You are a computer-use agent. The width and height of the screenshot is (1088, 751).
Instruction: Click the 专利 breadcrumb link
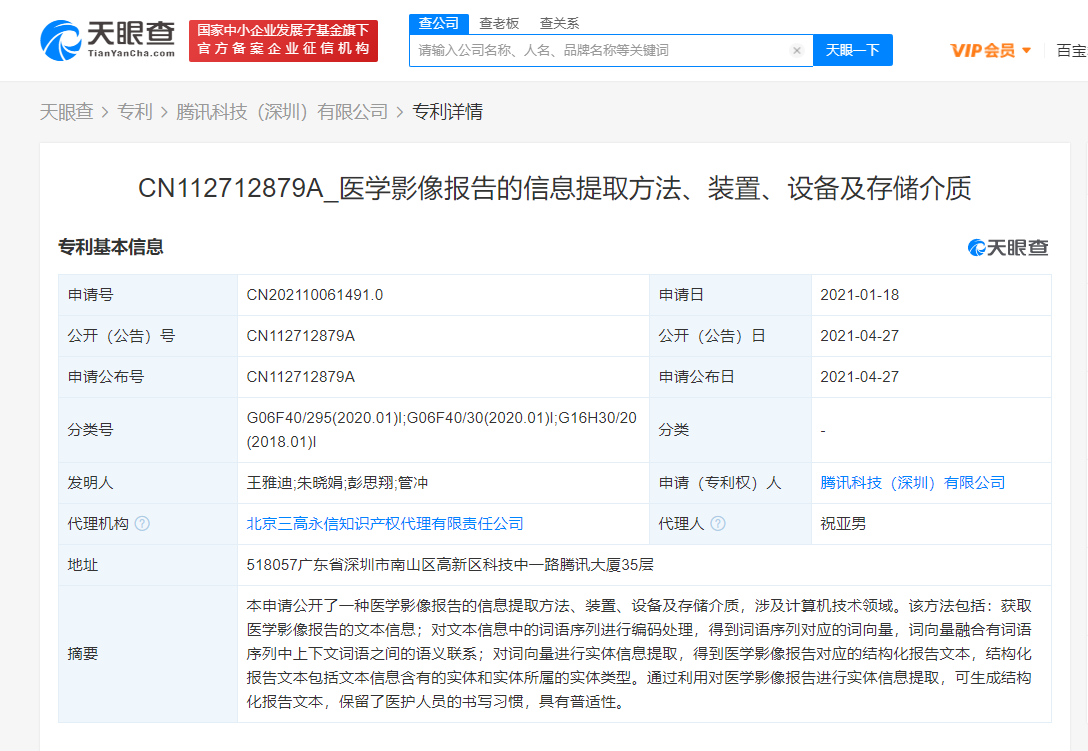click(x=135, y=111)
